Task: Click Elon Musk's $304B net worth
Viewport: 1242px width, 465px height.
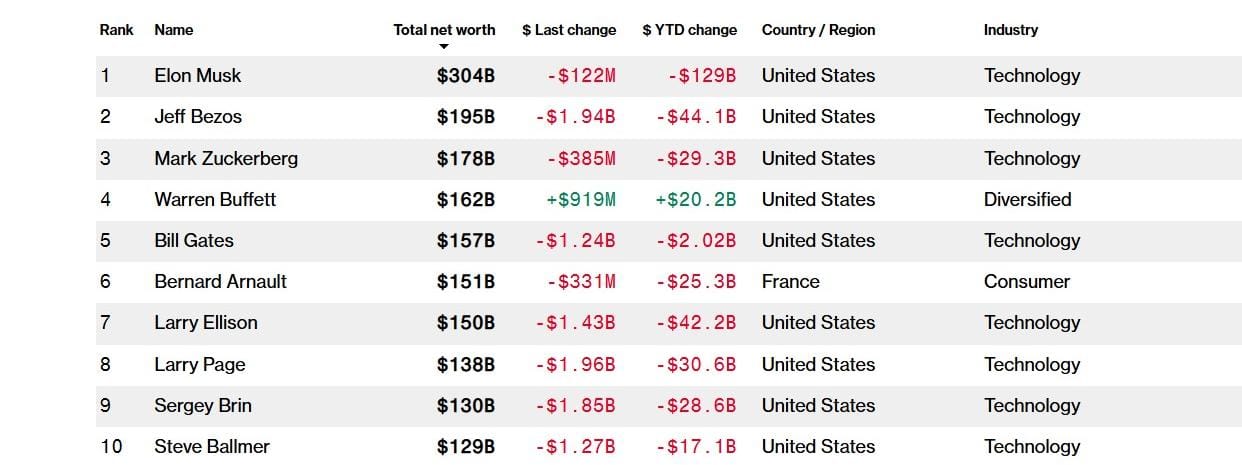Action: point(466,76)
